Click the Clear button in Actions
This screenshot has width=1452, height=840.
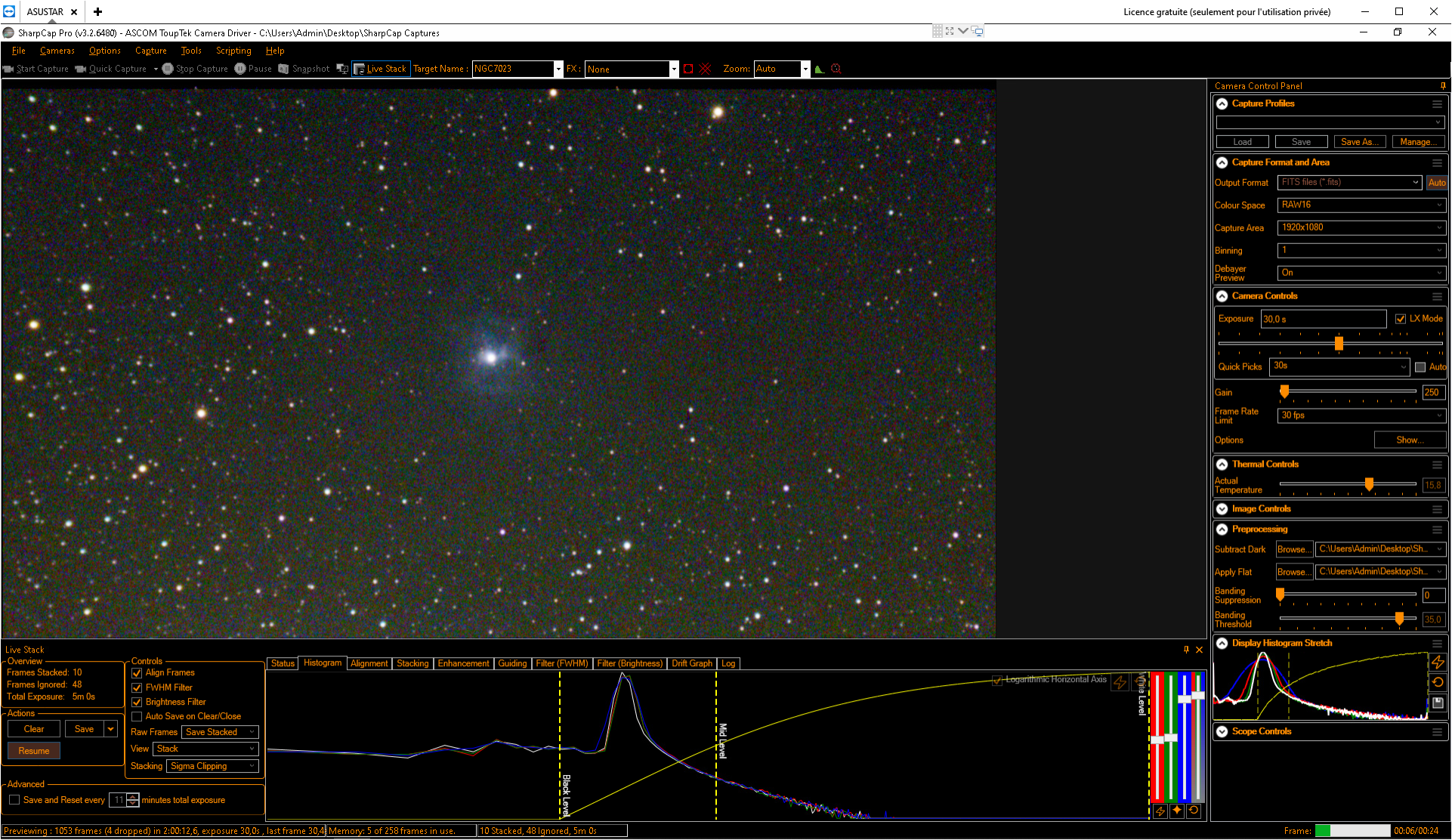(34, 729)
